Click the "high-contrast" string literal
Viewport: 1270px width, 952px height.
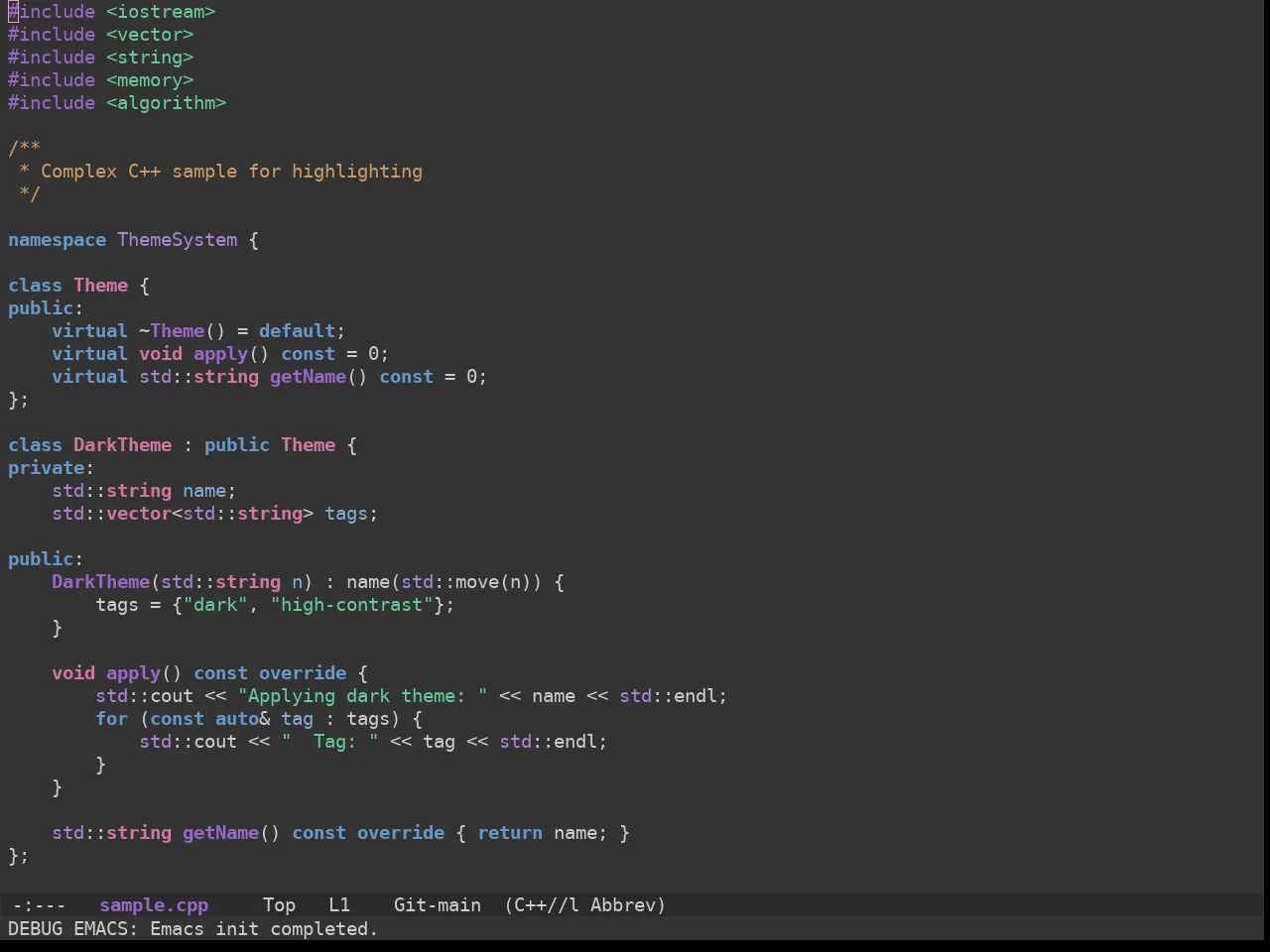click(x=351, y=605)
